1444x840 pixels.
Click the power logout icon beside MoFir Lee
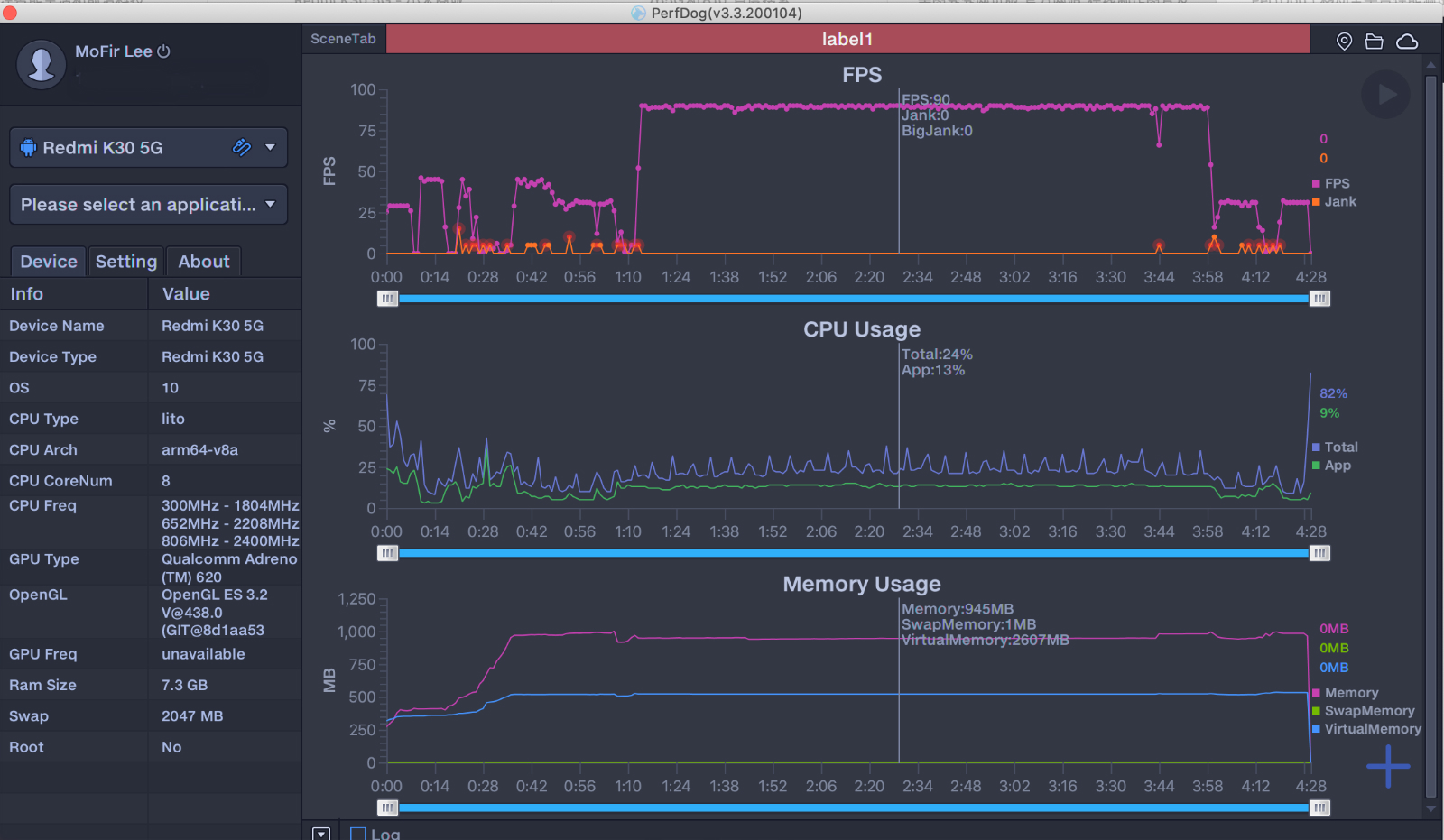(x=163, y=51)
